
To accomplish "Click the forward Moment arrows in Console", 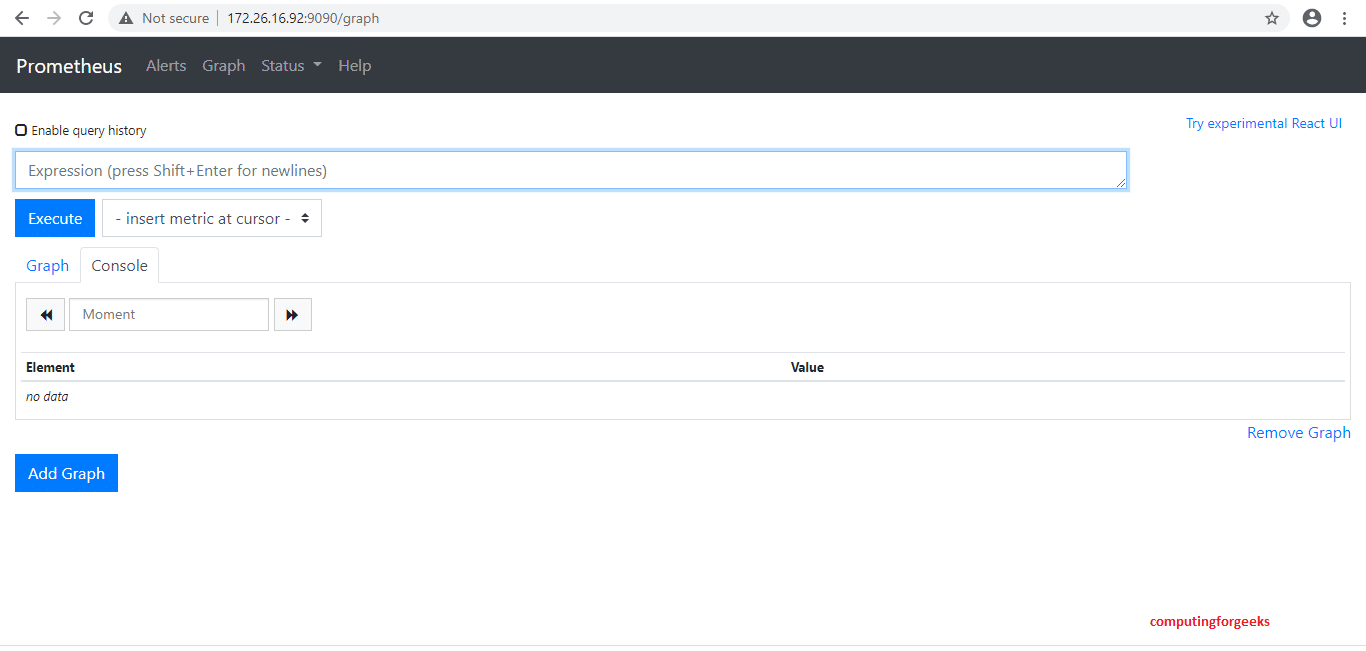I will pos(292,314).
